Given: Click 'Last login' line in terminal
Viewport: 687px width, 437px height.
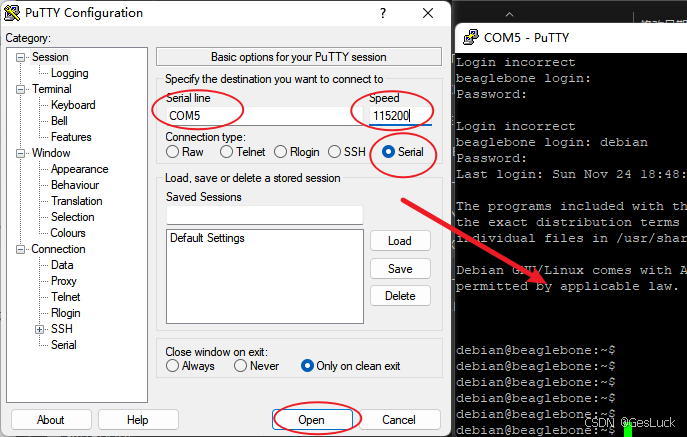Looking at the screenshot, I should pyautogui.click(x=571, y=174).
